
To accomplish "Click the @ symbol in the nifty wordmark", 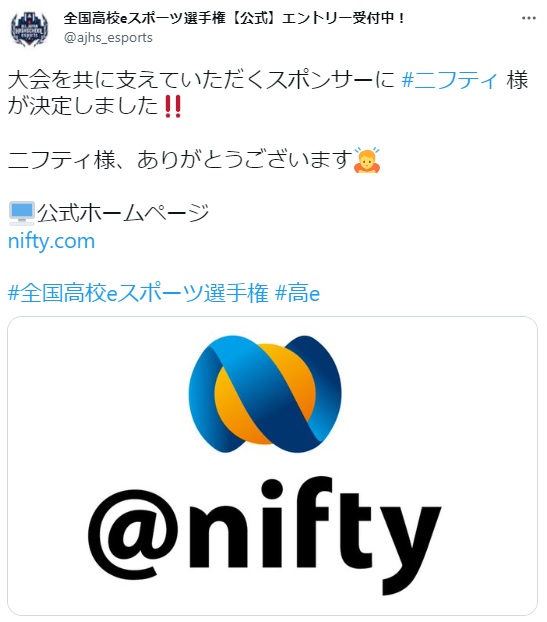I will (133, 536).
